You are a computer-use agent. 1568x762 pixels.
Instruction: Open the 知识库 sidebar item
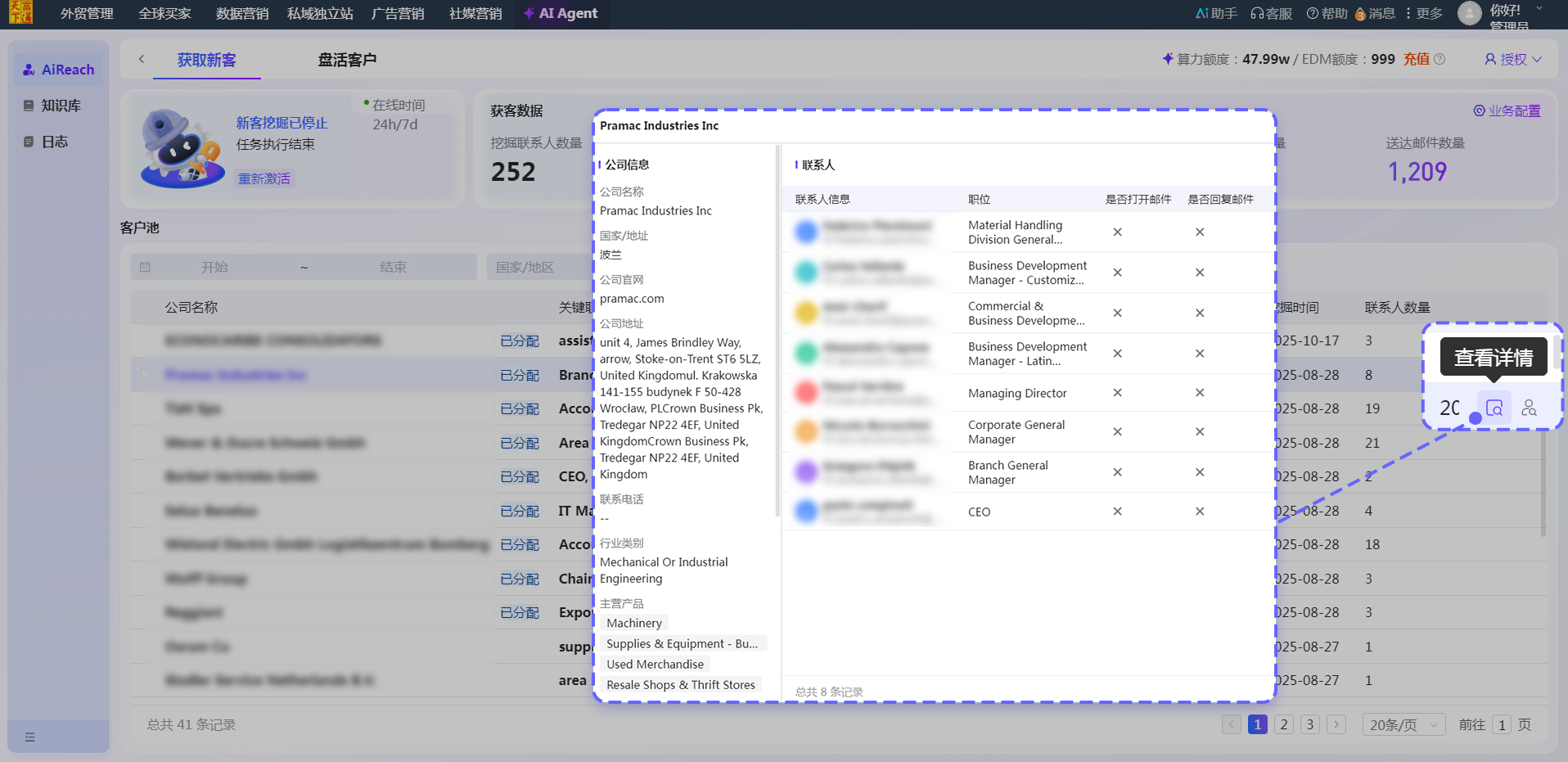(x=61, y=106)
